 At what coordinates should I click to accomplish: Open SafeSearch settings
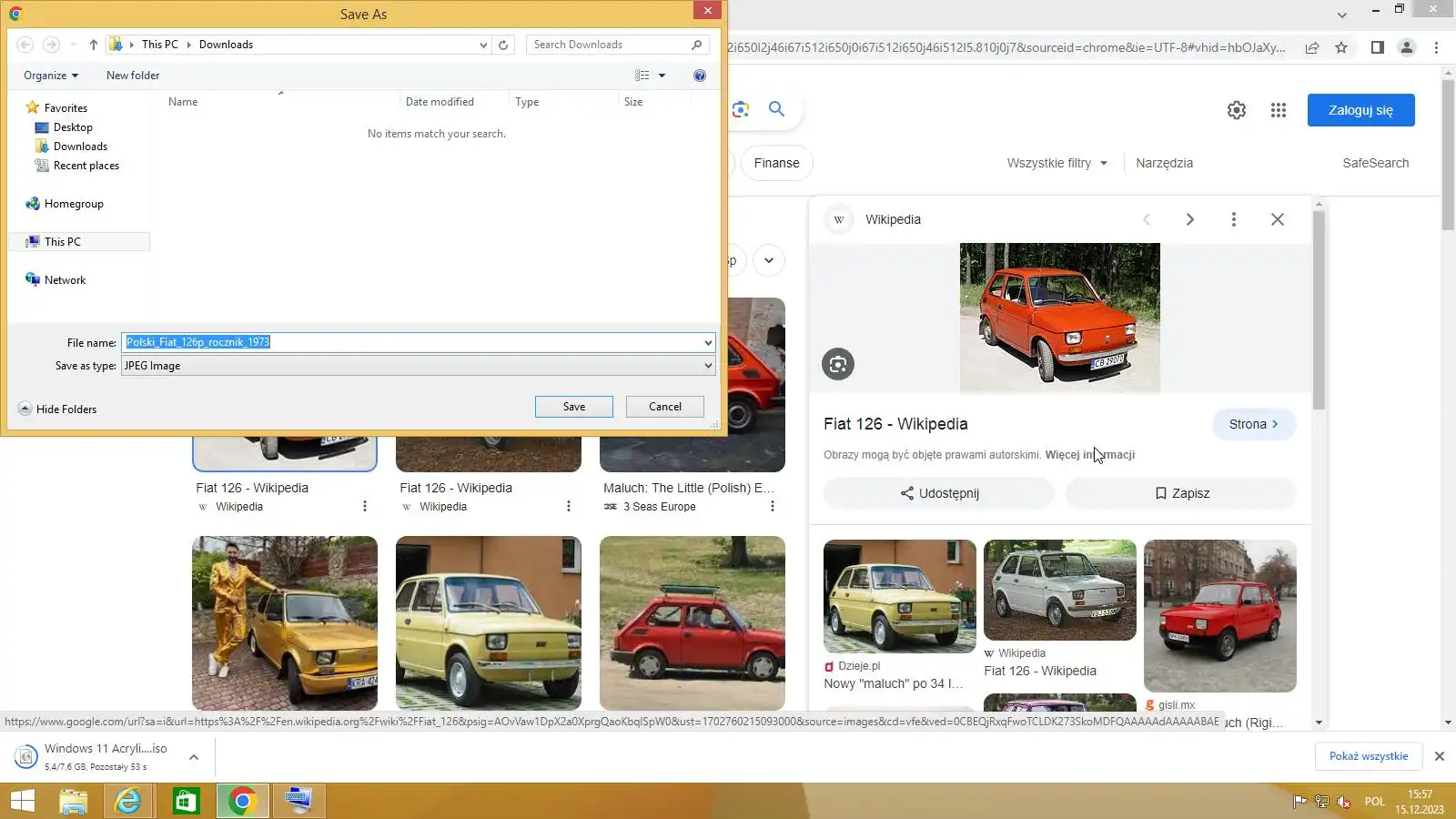click(x=1376, y=163)
